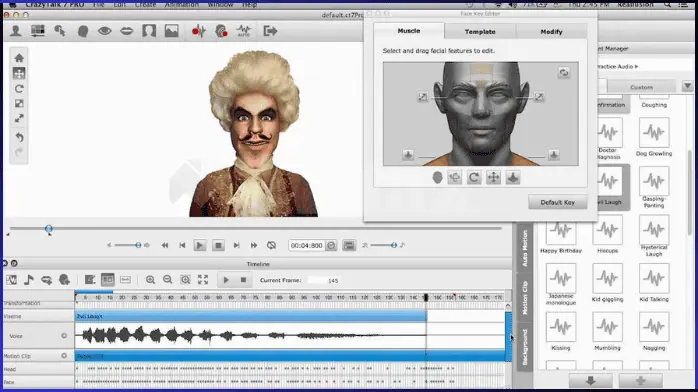Click the face fitting editor icon
Image resolution: width=698 pixels, height=392 pixels.
[x=38, y=31]
